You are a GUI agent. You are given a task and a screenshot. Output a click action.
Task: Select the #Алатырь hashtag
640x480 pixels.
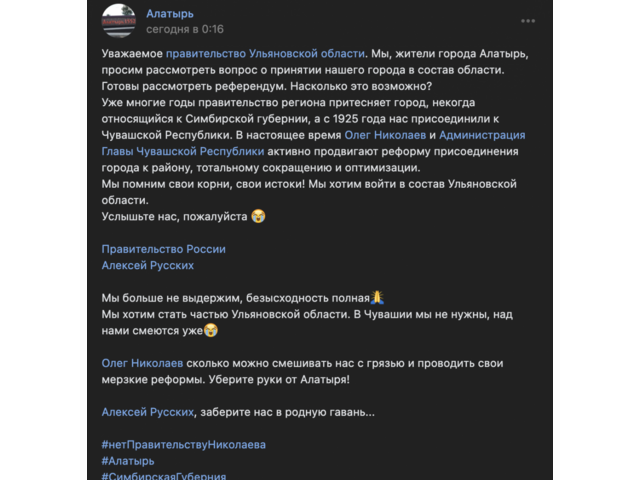tap(128, 460)
